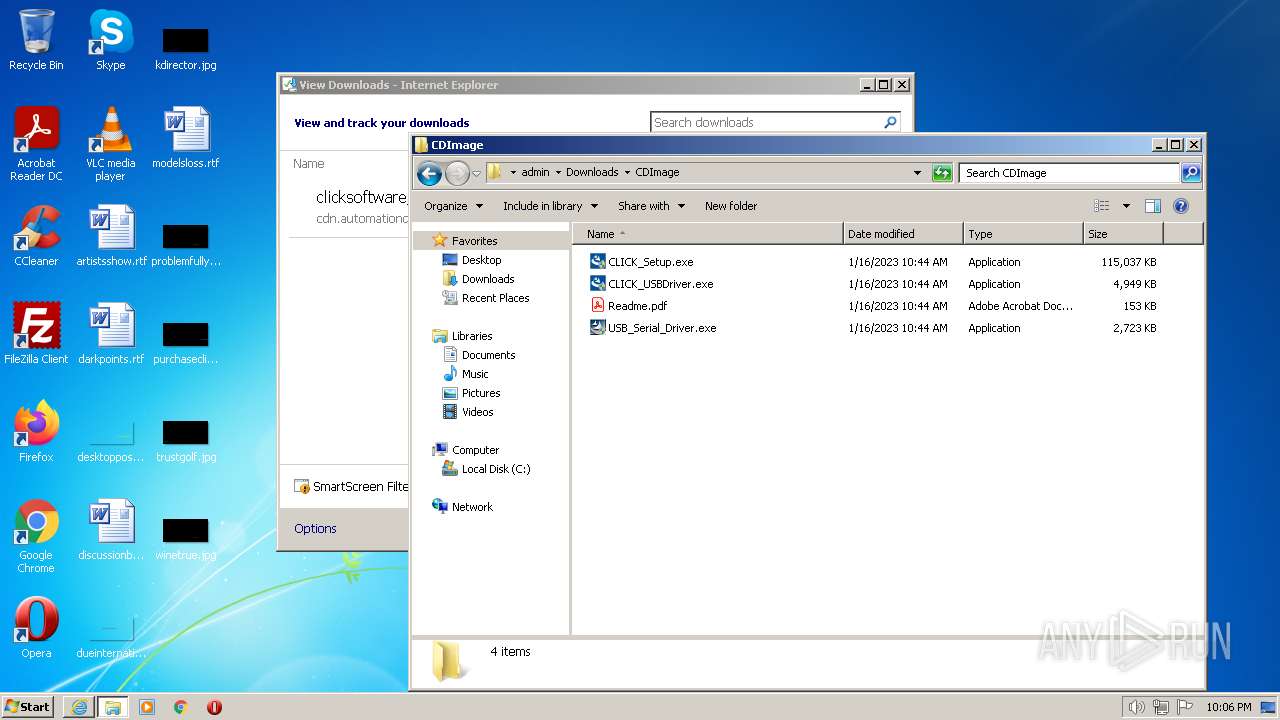Select Downloads in navigation pane
The height and width of the screenshot is (720, 1280).
coord(478,279)
